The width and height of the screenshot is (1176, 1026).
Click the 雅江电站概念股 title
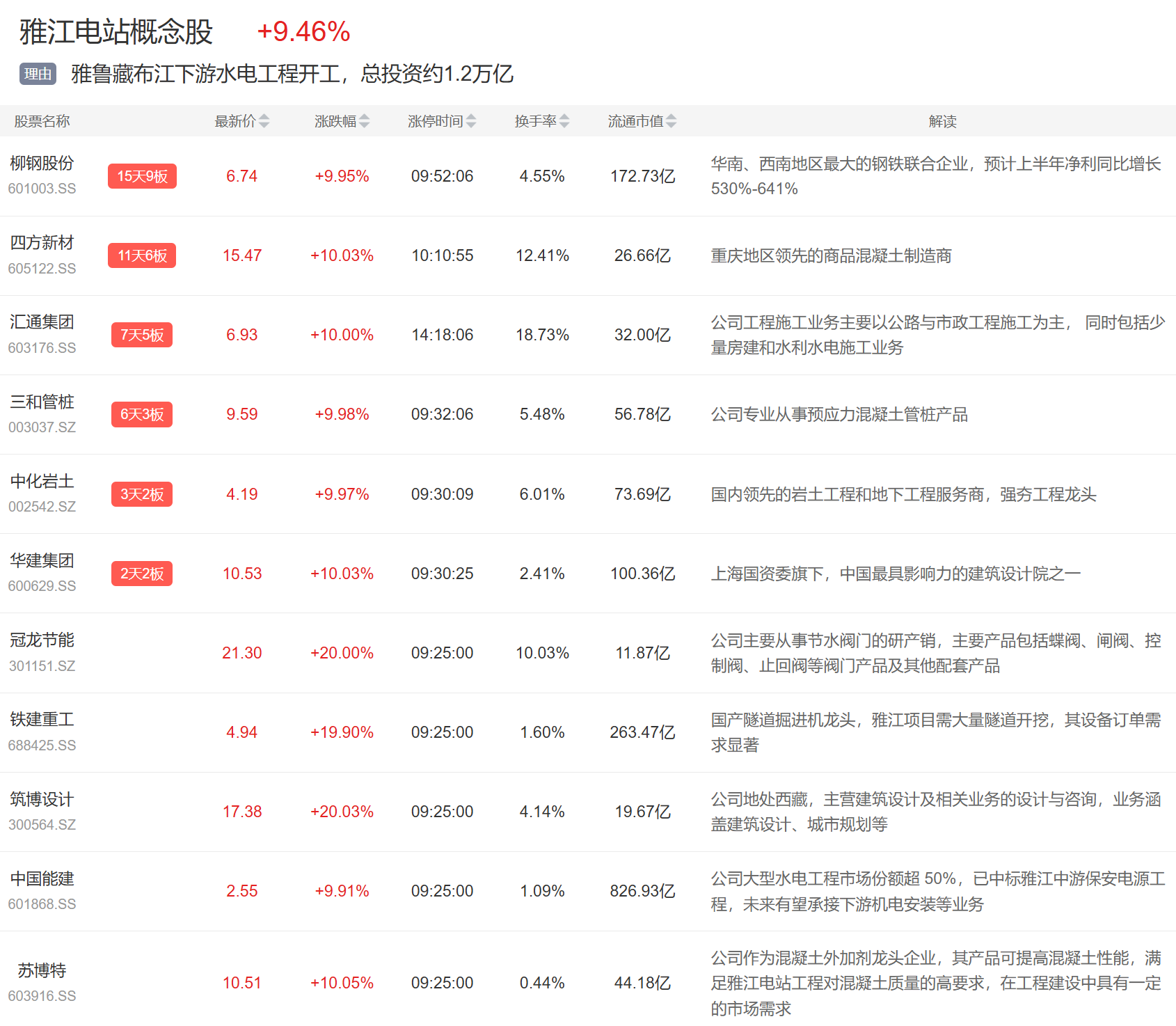point(116,32)
